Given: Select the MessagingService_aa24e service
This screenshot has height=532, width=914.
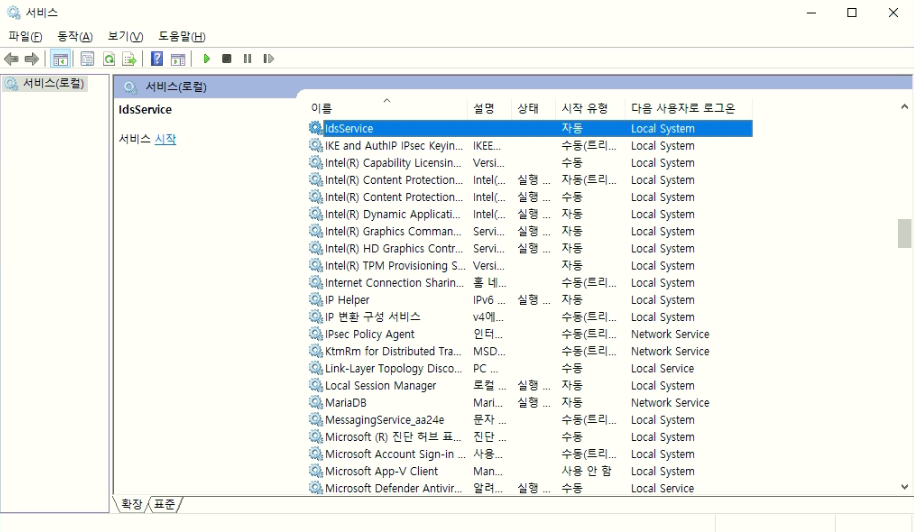Looking at the screenshot, I should coord(385,420).
